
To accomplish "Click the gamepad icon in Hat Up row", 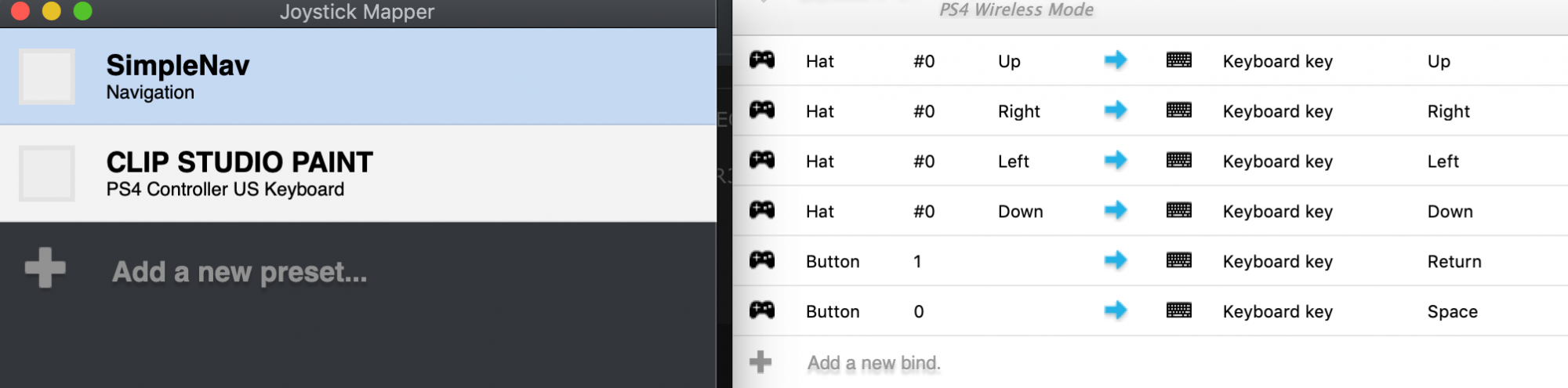I will point(761,60).
